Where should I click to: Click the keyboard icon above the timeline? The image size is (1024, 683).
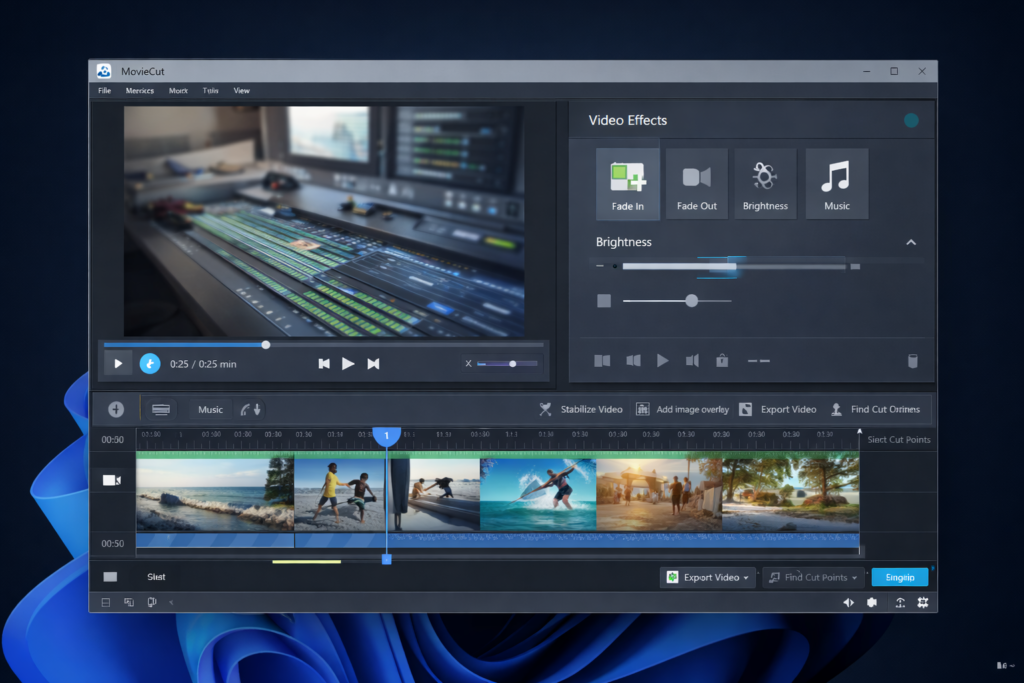[x=161, y=409]
